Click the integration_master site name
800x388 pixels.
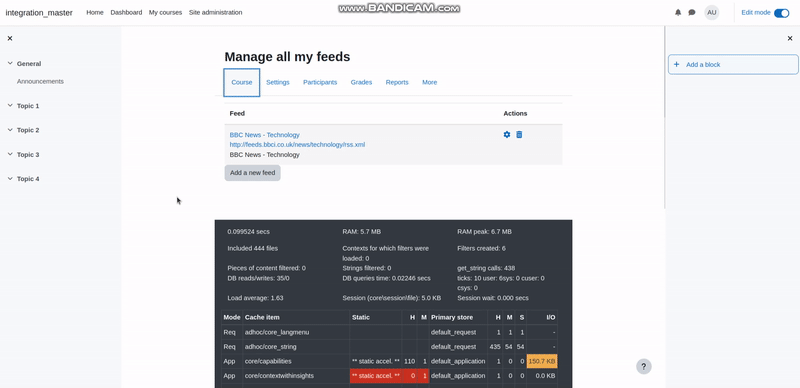[39, 13]
